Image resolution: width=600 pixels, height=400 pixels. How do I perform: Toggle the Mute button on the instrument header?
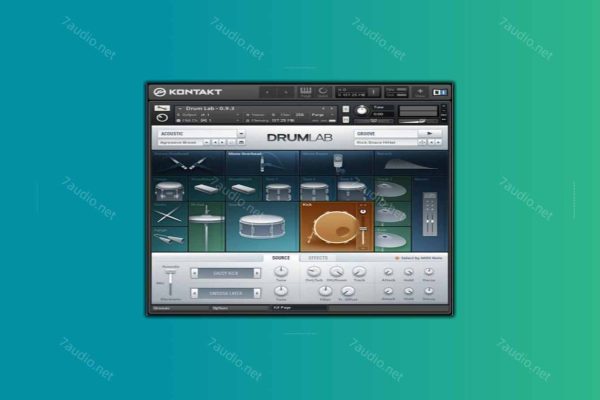[346, 119]
